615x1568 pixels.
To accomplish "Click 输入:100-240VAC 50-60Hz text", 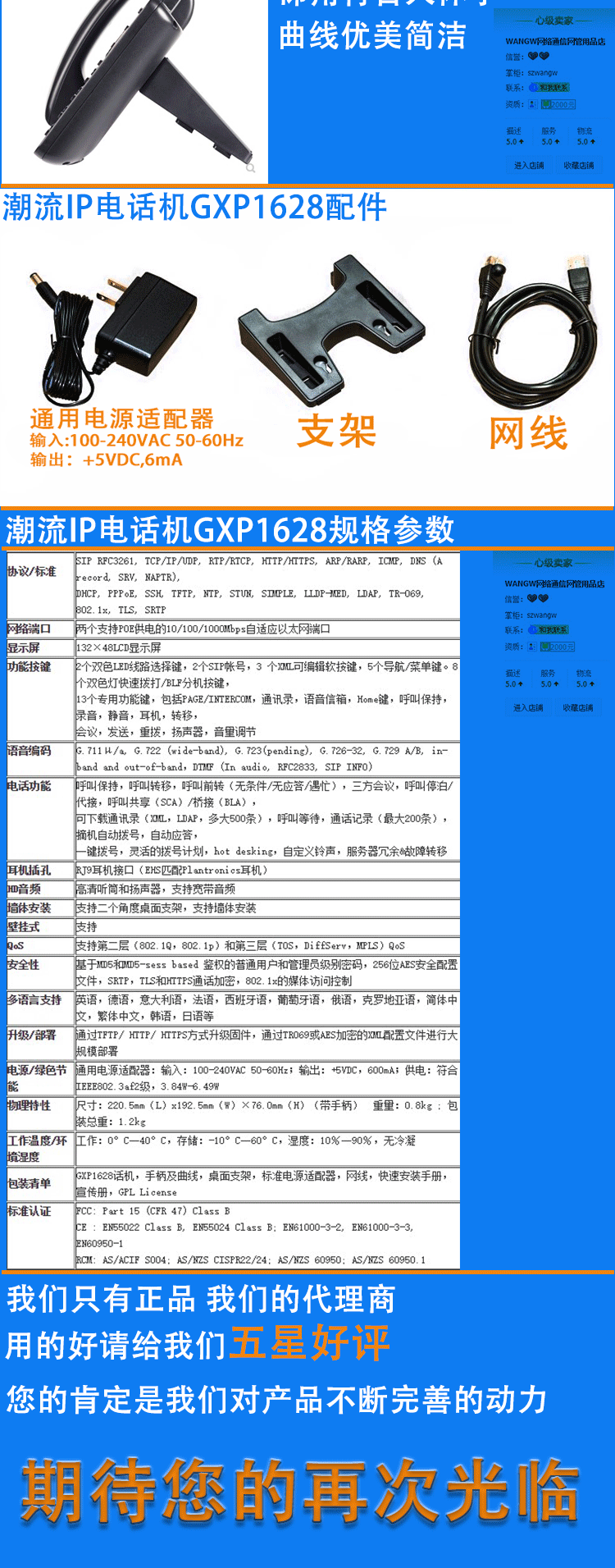I will tap(137, 441).
